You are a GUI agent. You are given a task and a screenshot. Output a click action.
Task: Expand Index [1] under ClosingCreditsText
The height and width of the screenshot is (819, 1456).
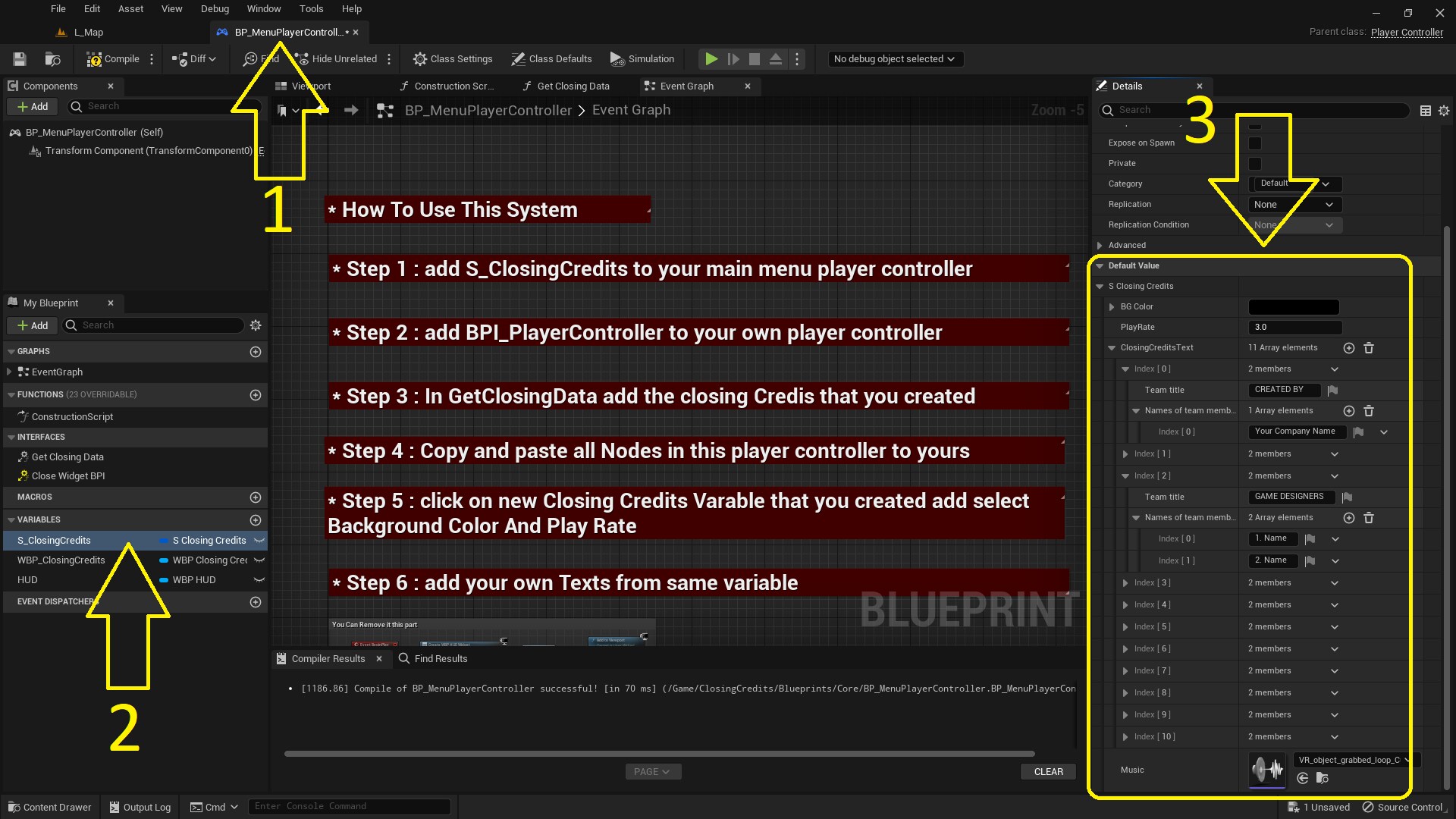(x=1127, y=453)
